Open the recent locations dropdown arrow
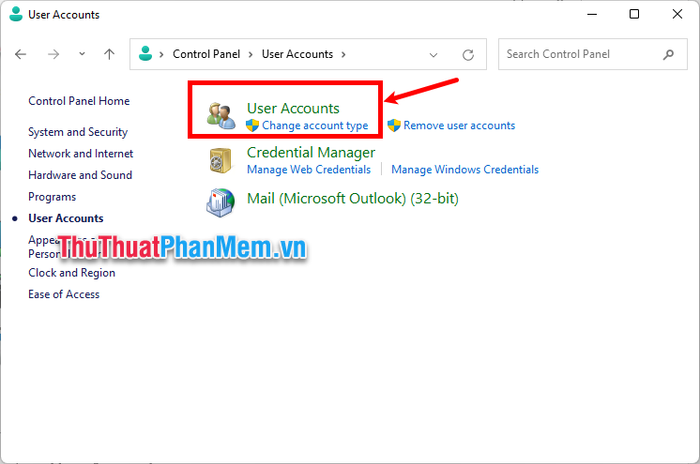 pyautogui.click(x=82, y=54)
